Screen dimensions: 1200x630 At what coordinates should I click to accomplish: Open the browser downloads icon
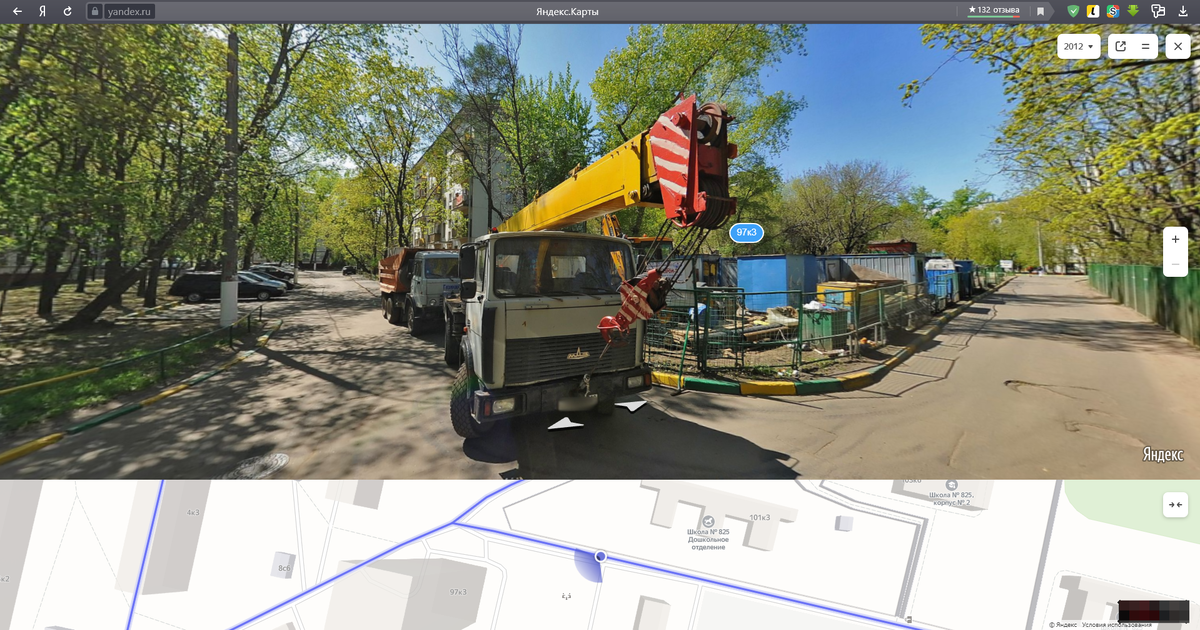coord(1182,11)
